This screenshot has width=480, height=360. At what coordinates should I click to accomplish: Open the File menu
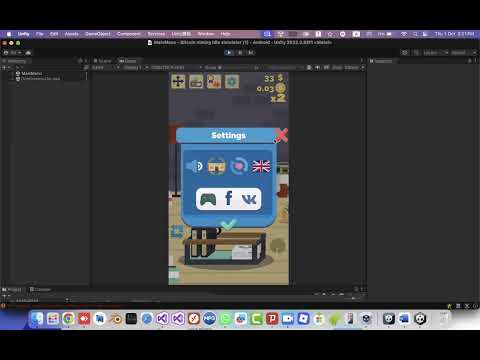coord(40,34)
